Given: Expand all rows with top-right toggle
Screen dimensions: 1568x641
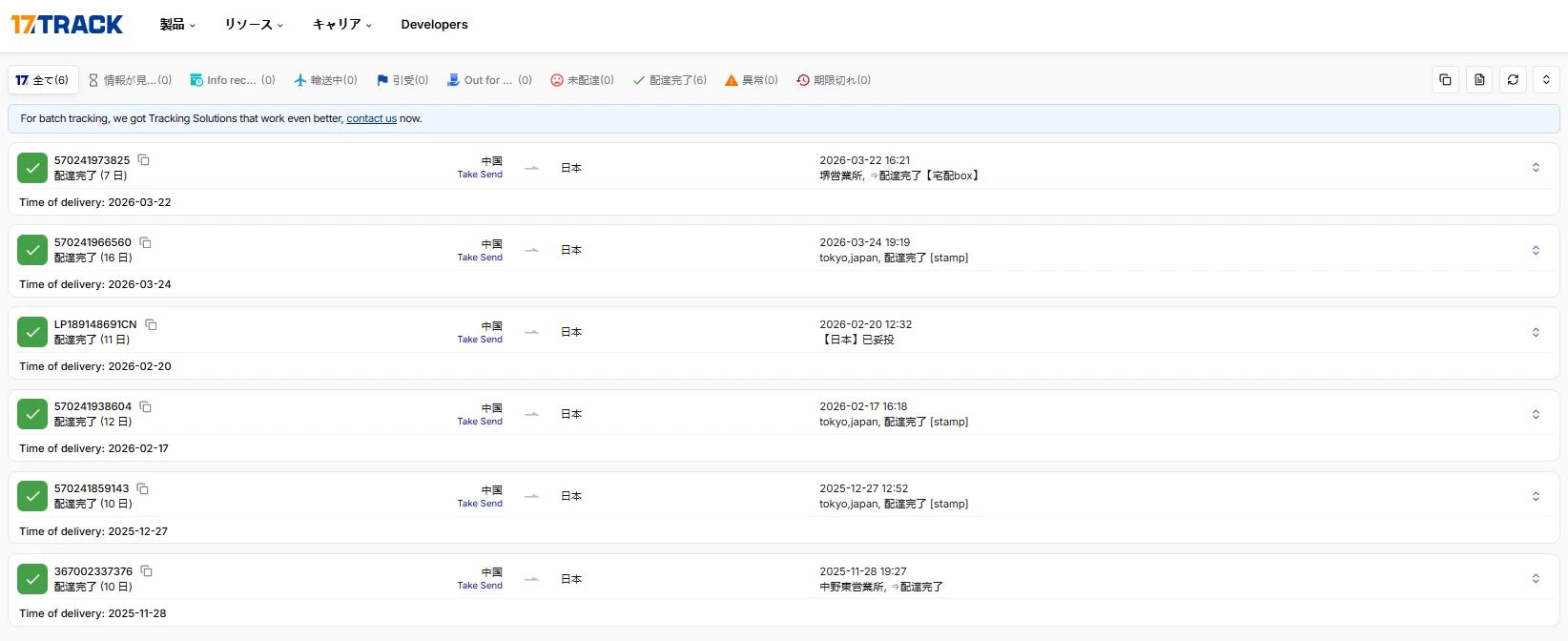Looking at the screenshot, I should 1546,80.
